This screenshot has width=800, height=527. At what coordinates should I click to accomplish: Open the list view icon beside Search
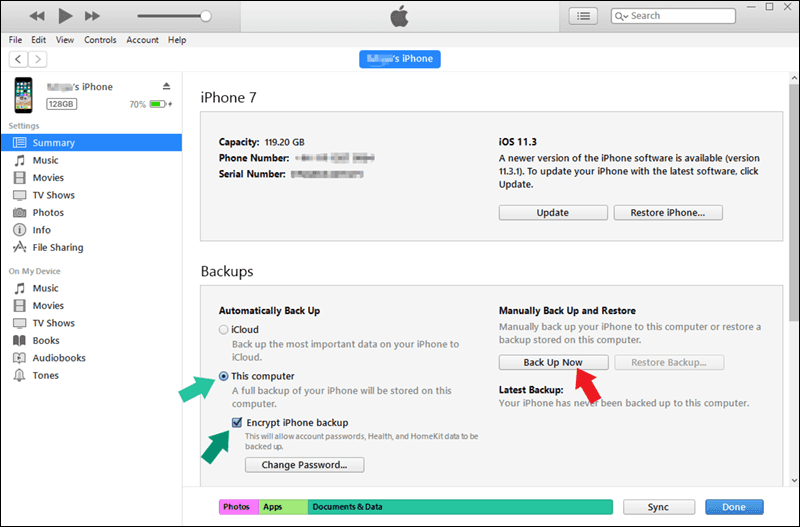[x=583, y=16]
